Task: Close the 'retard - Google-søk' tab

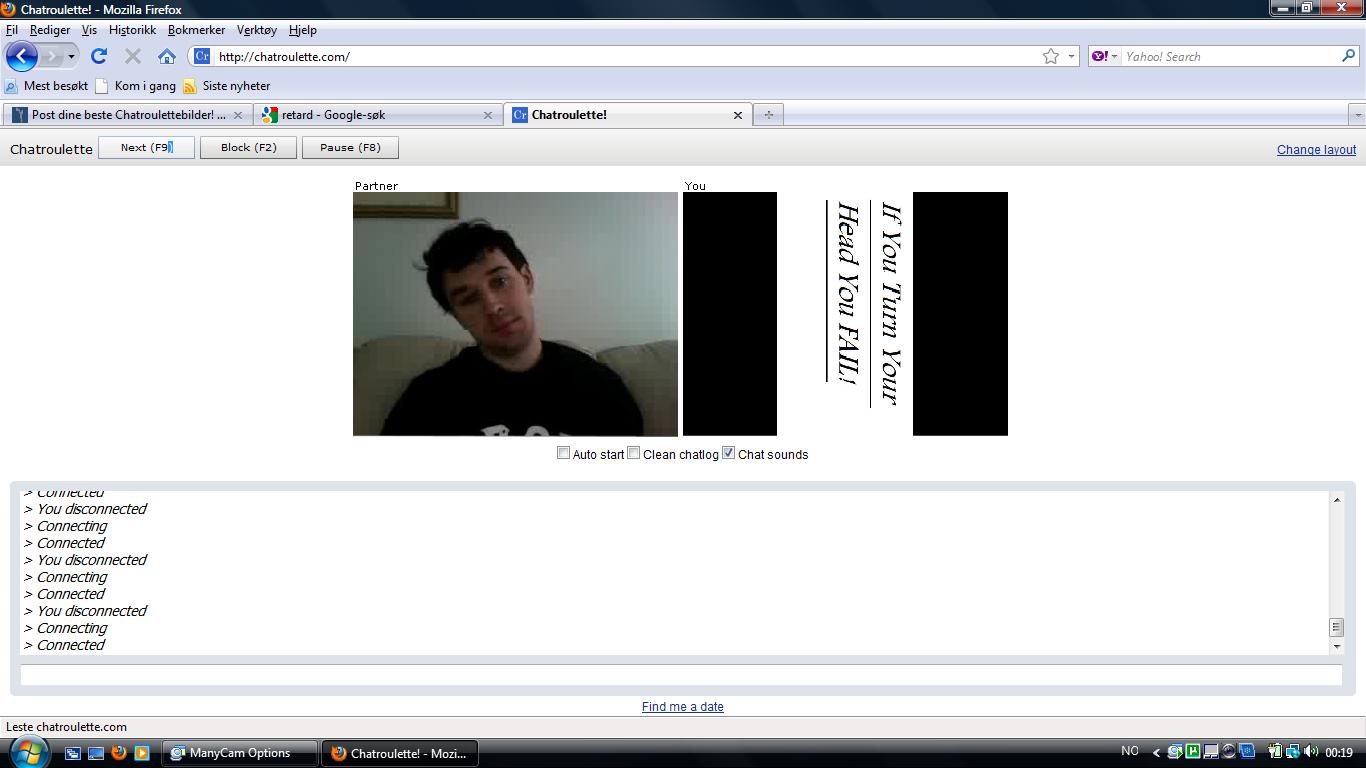Action: [x=488, y=115]
